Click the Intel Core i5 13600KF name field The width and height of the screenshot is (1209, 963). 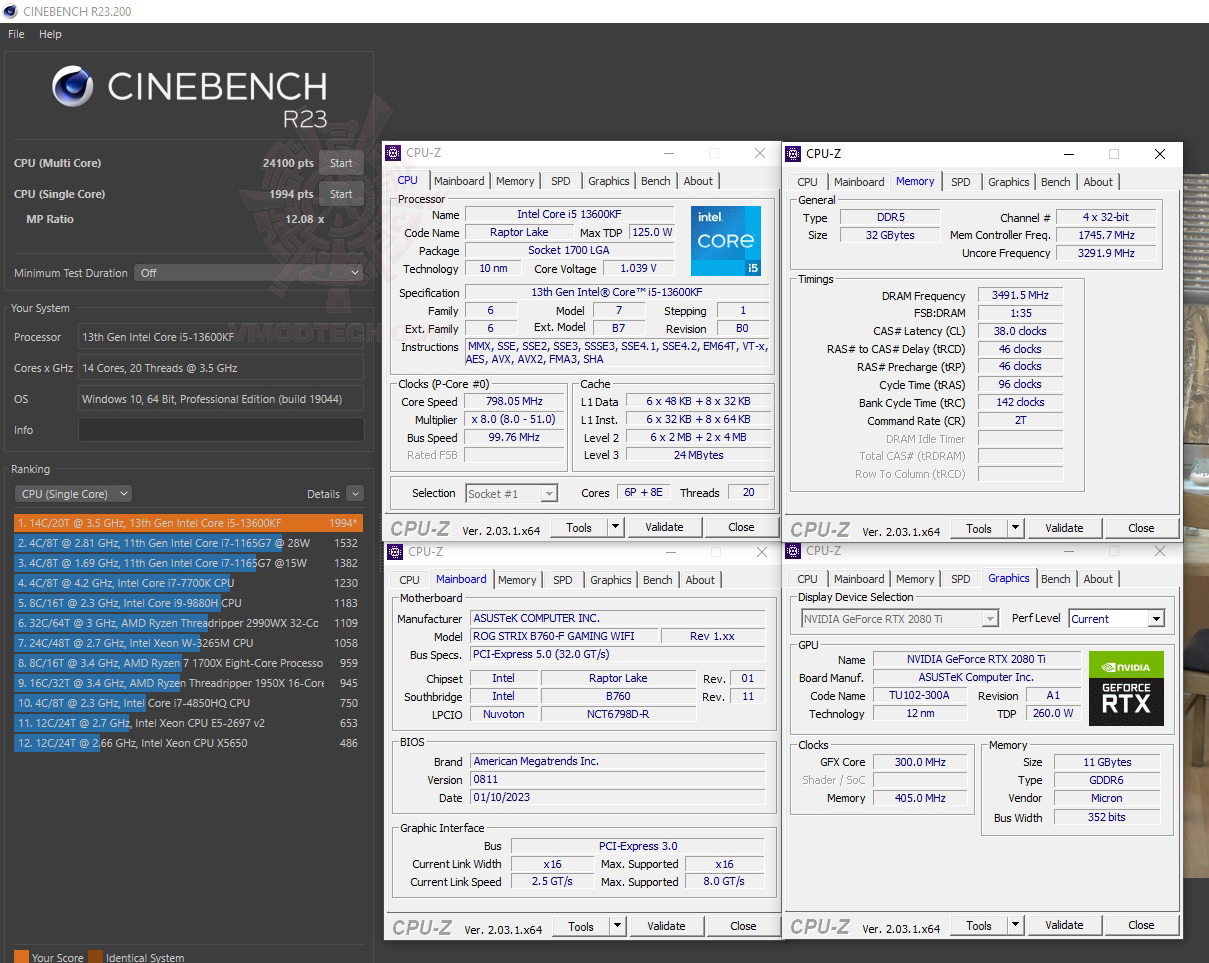[x=567, y=214]
